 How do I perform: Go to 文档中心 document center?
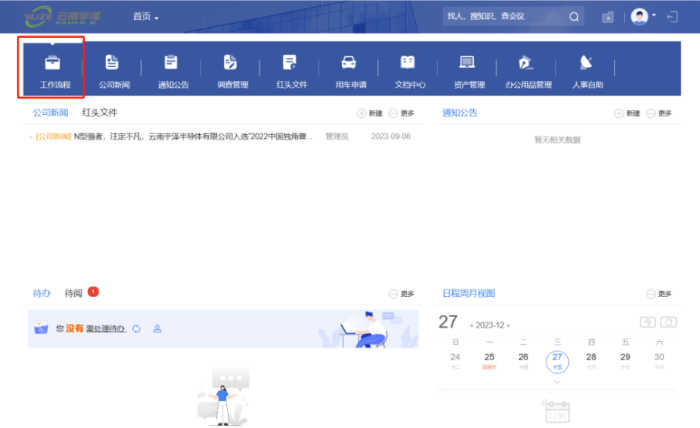pos(409,68)
